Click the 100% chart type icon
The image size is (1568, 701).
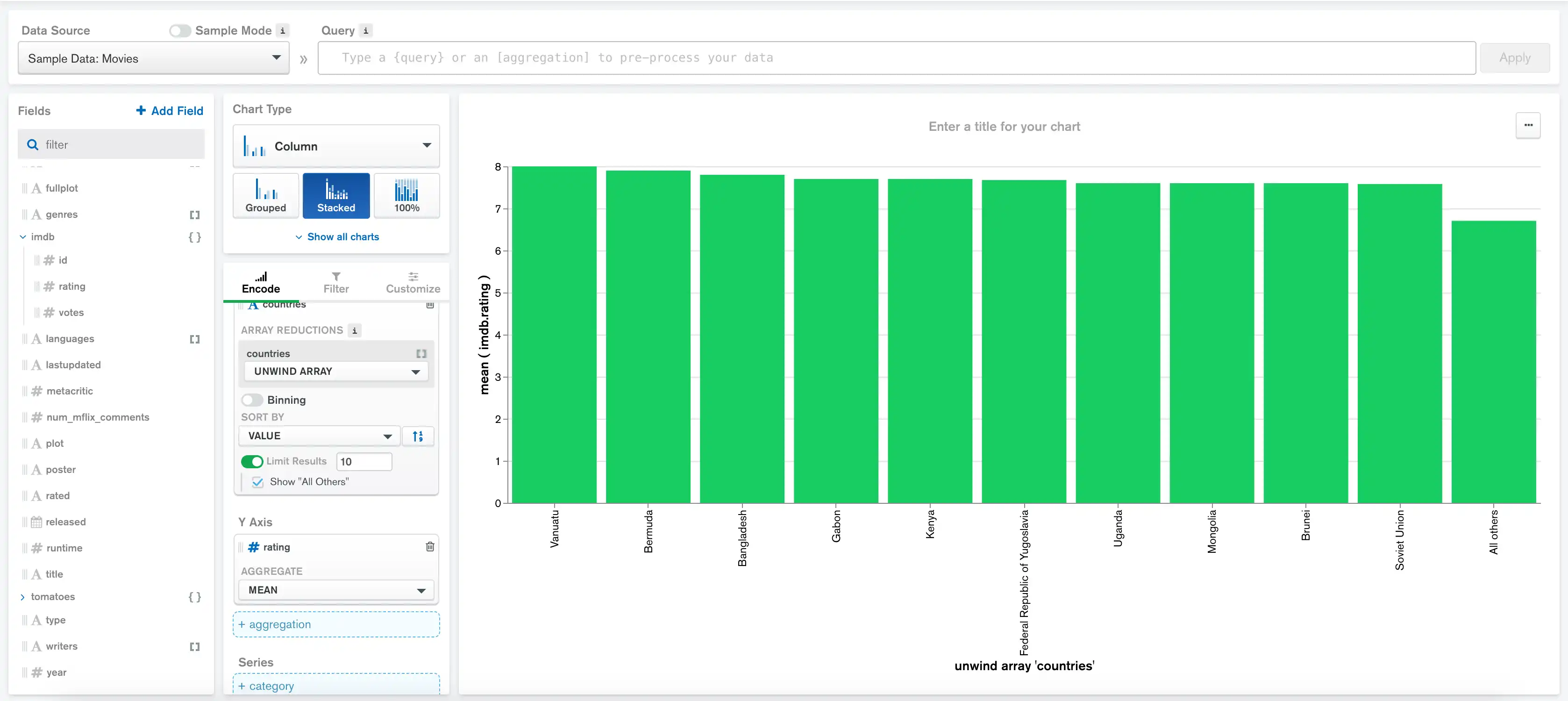[x=405, y=194]
